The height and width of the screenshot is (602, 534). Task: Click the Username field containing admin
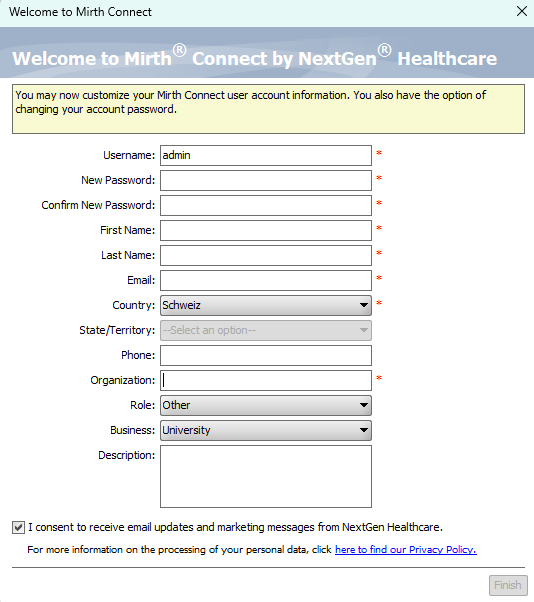[266, 155]
